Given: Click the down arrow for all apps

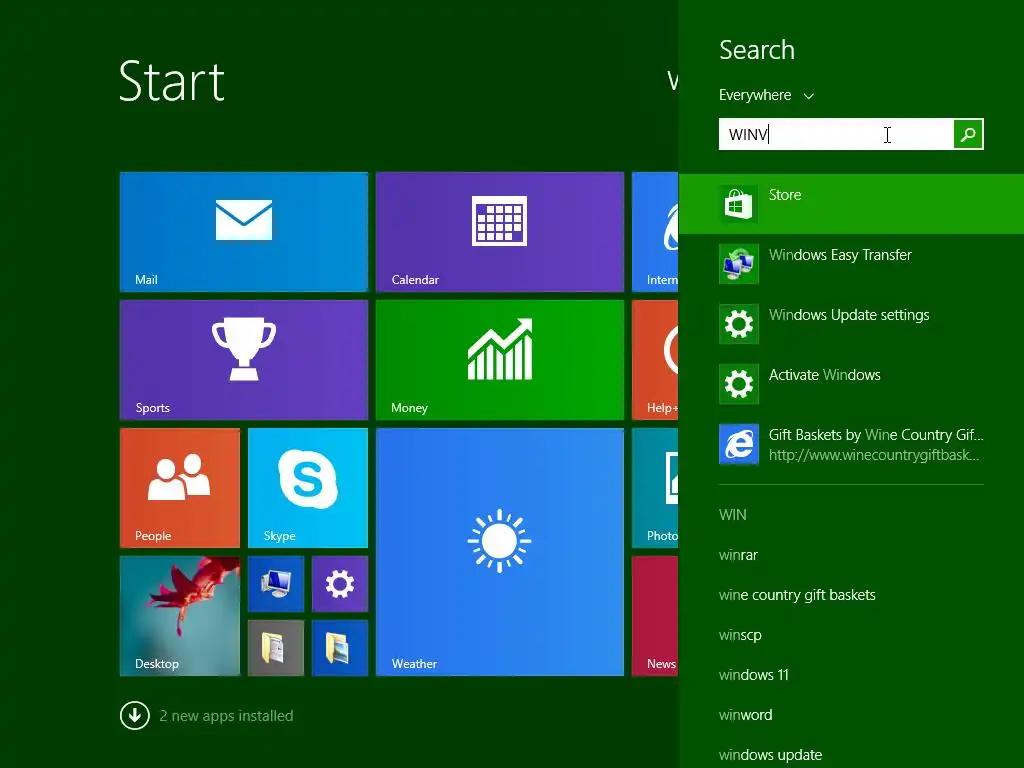Looking at the screenshot, I should click(135, 715).
